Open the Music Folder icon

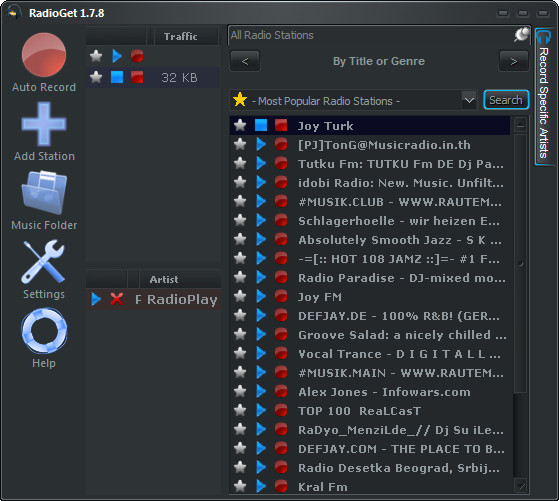coord(44,193)
